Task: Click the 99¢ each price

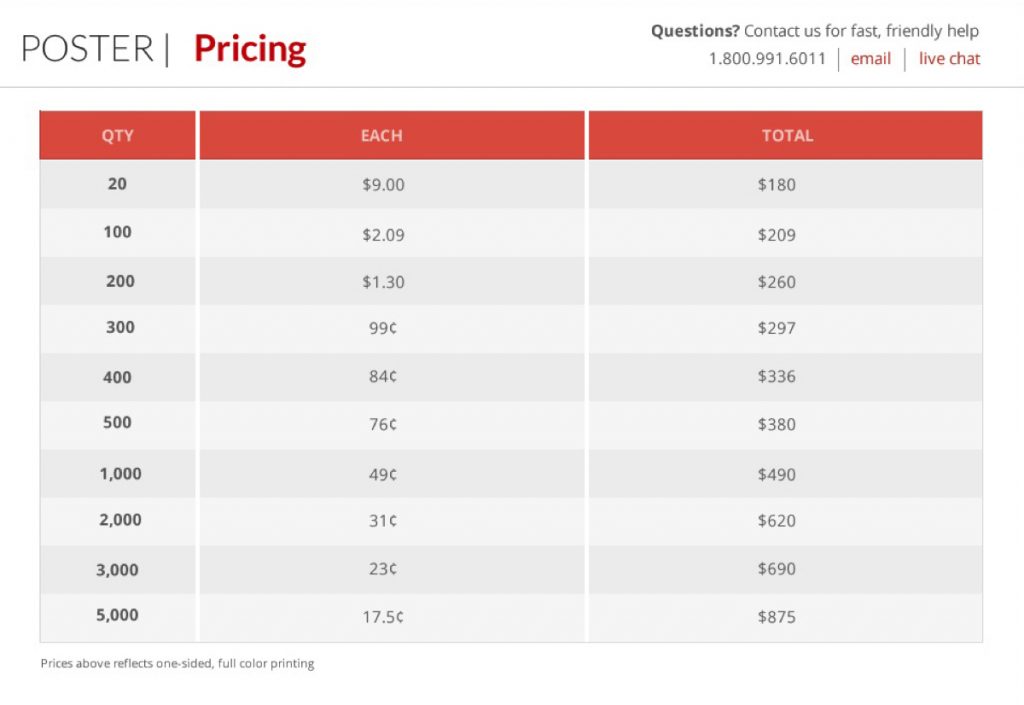Action: (383, 328)
